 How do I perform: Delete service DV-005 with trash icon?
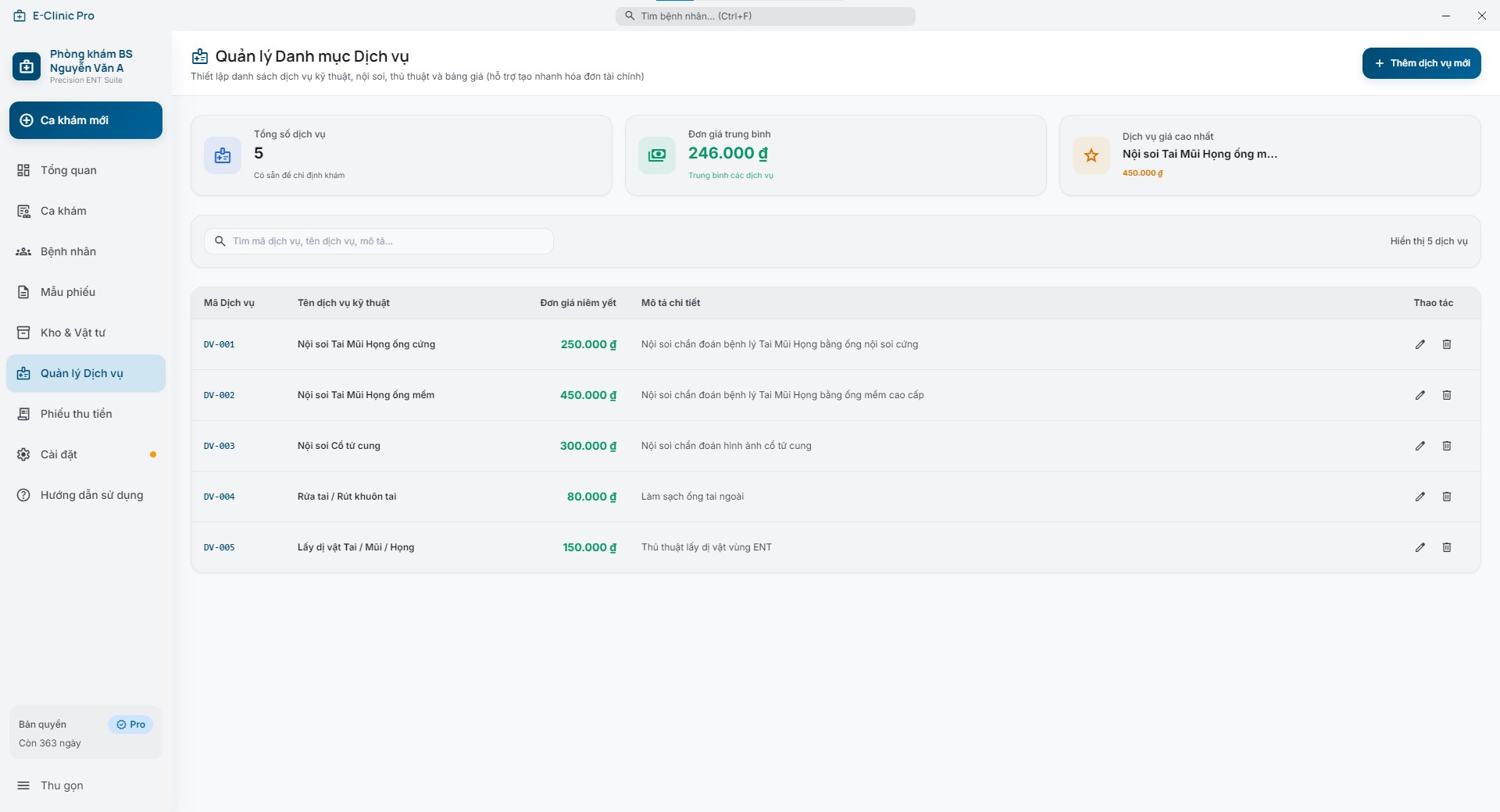pyautogui.click(x=1447, y=547)
